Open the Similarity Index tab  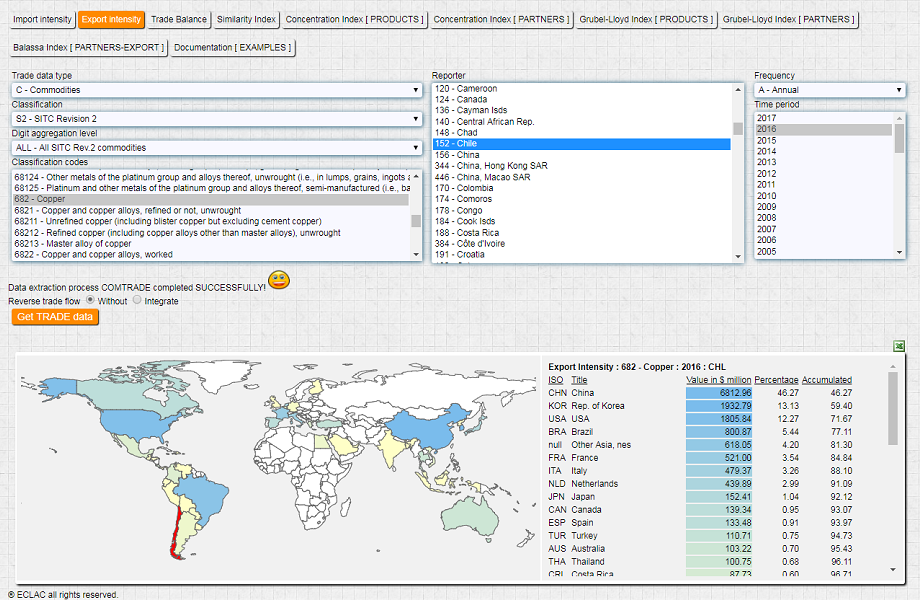click(246, 19)
